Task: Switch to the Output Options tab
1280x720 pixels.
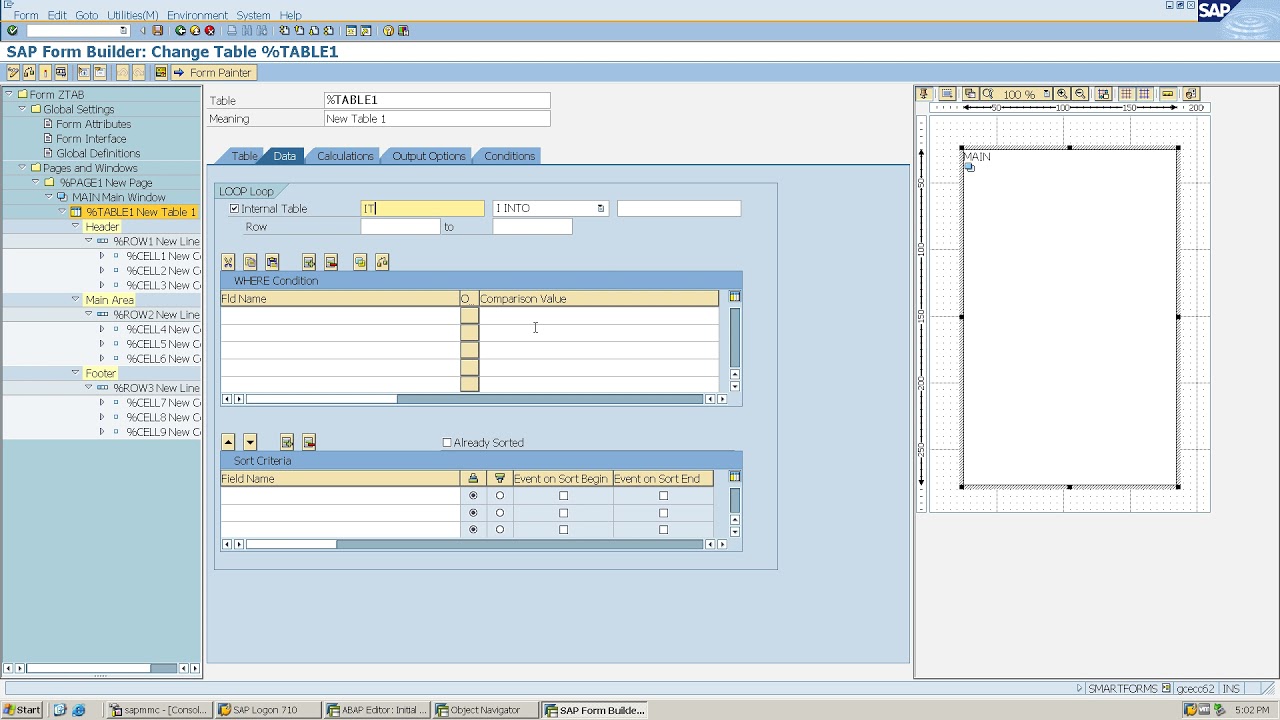Action: pyautogui.click(x=428, y=156)
